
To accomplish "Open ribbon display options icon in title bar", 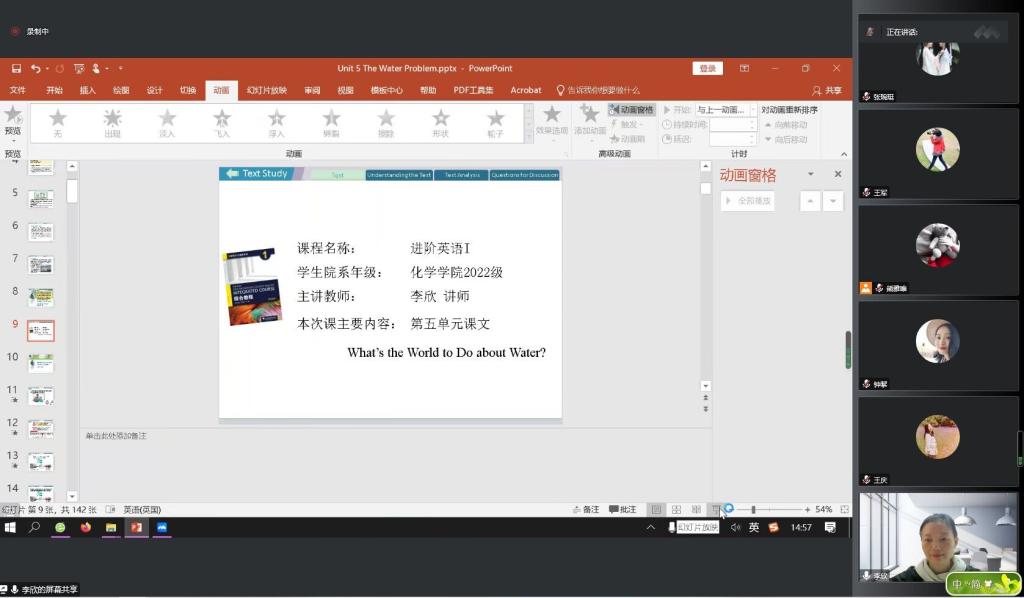I will point(744,68).
